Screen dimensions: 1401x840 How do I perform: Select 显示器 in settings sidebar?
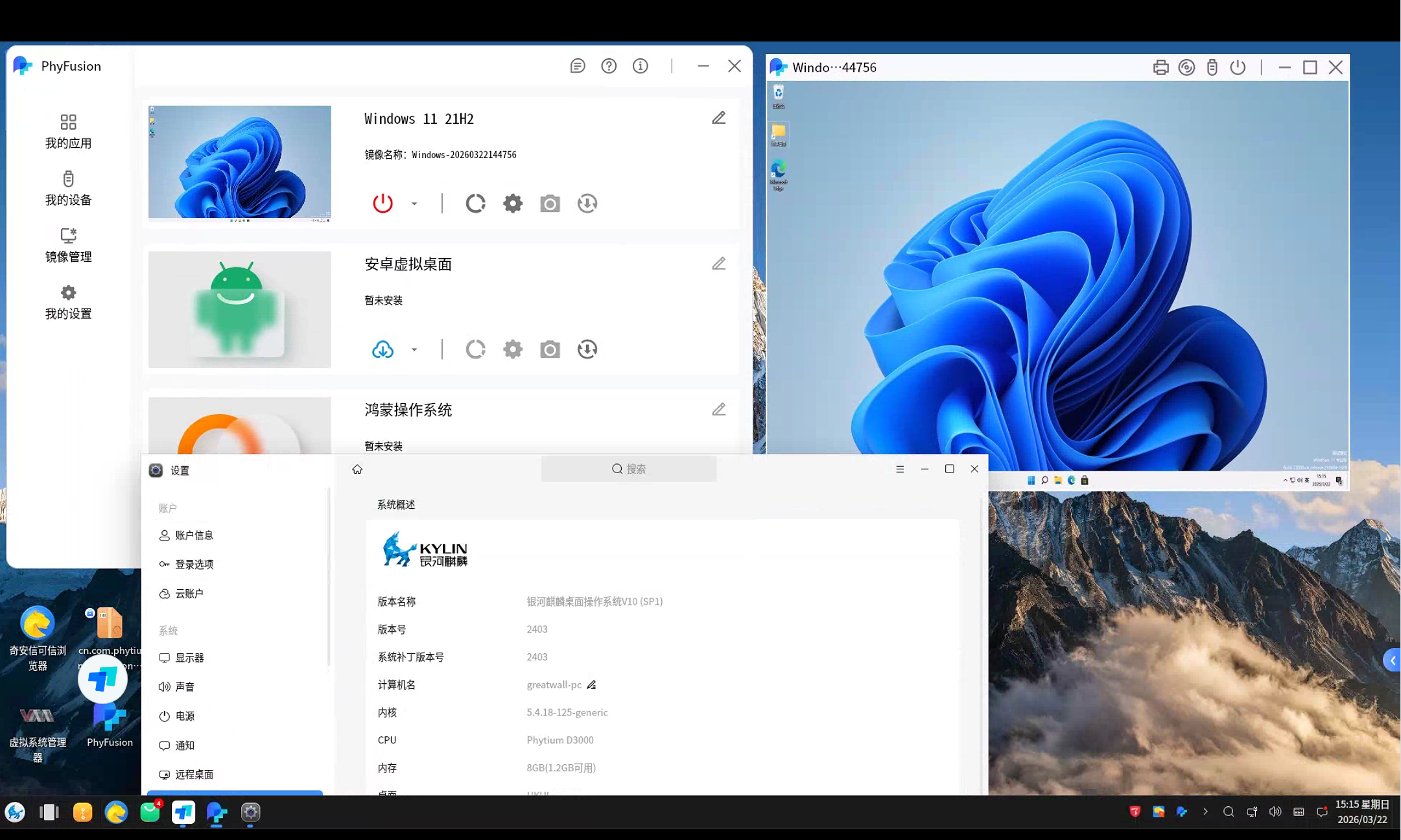[x=189, y=658]
